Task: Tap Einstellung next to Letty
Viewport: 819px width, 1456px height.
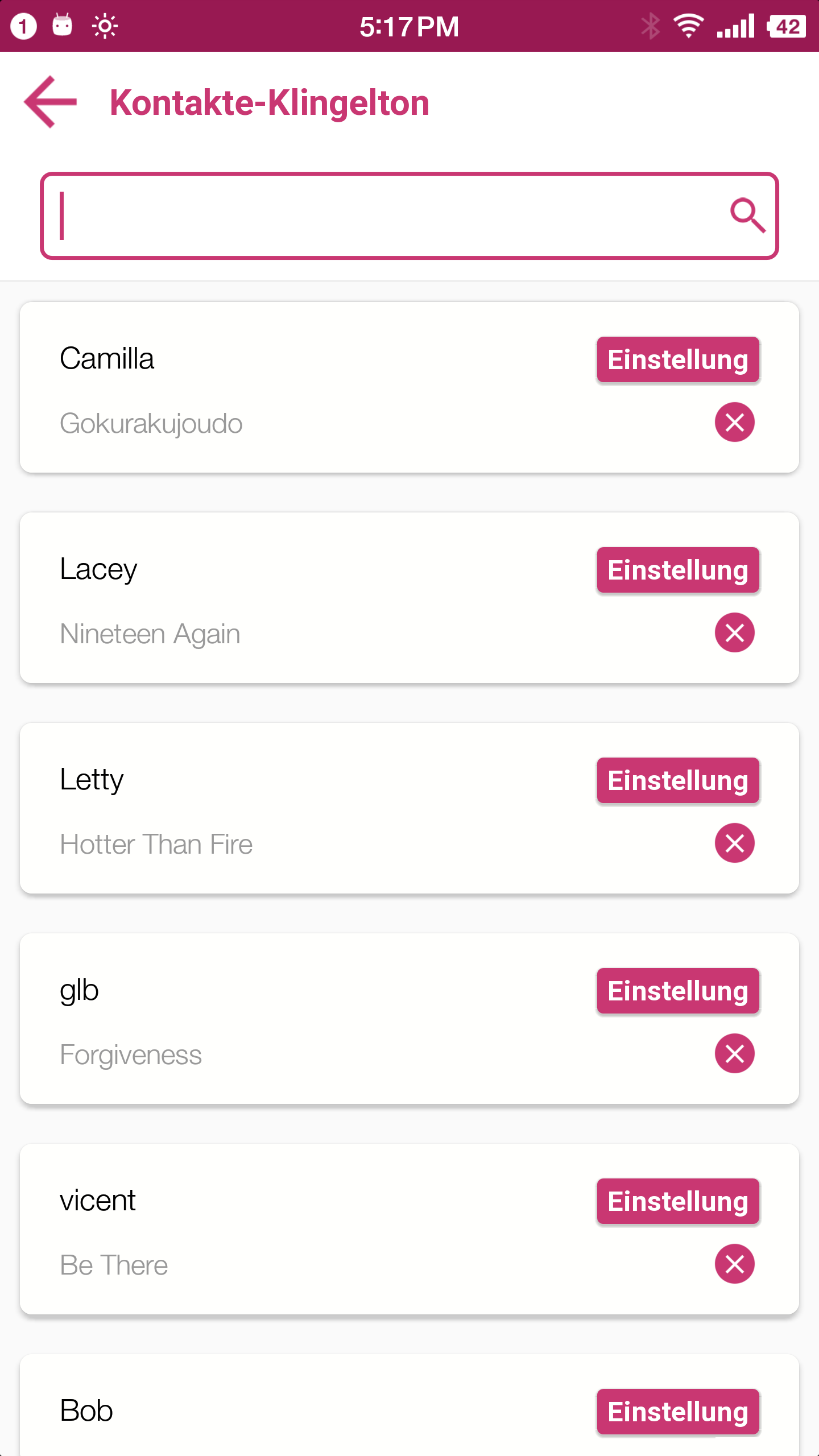Action: point(678,781)
